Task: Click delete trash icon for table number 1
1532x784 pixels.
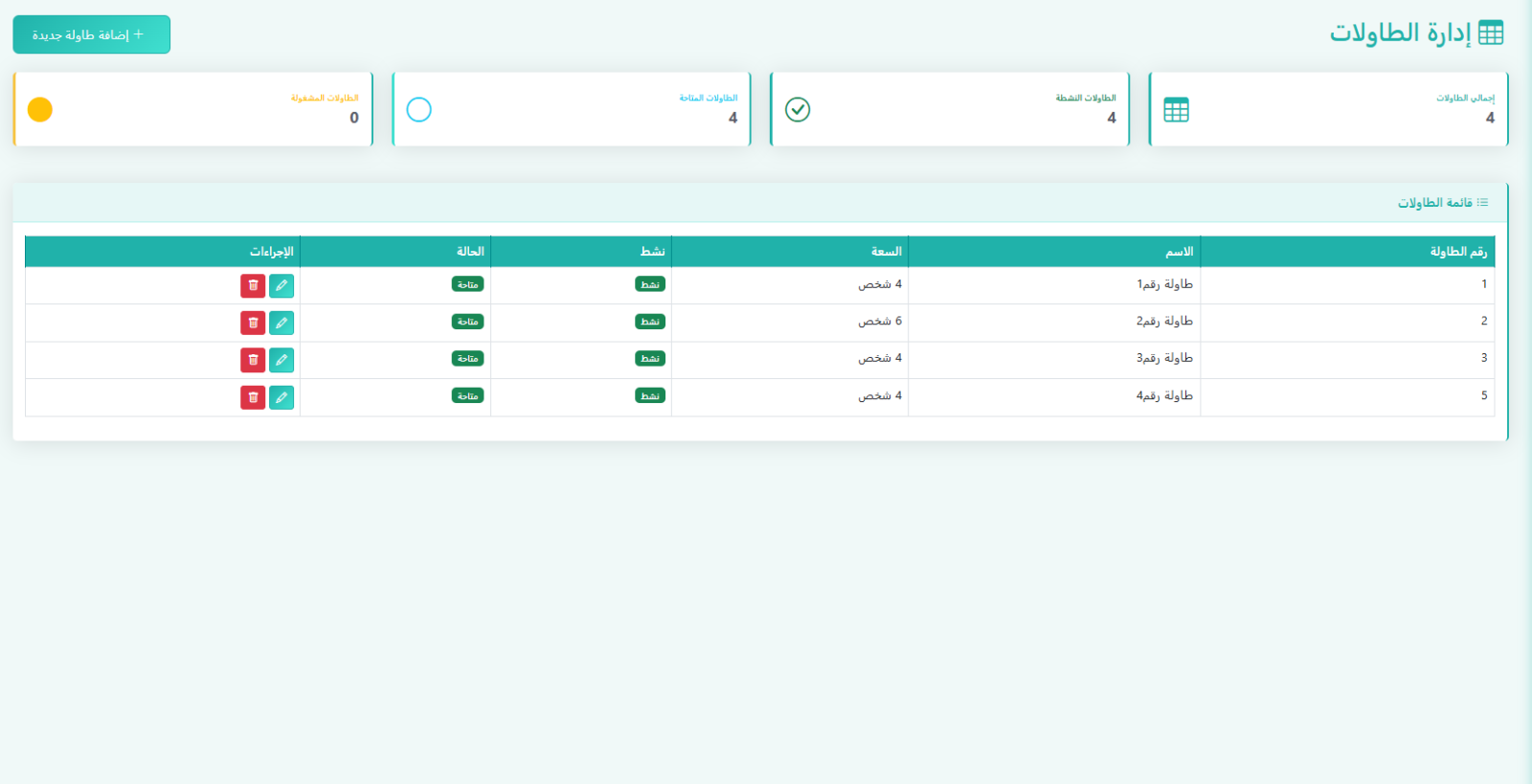Action: coord(253,285)
